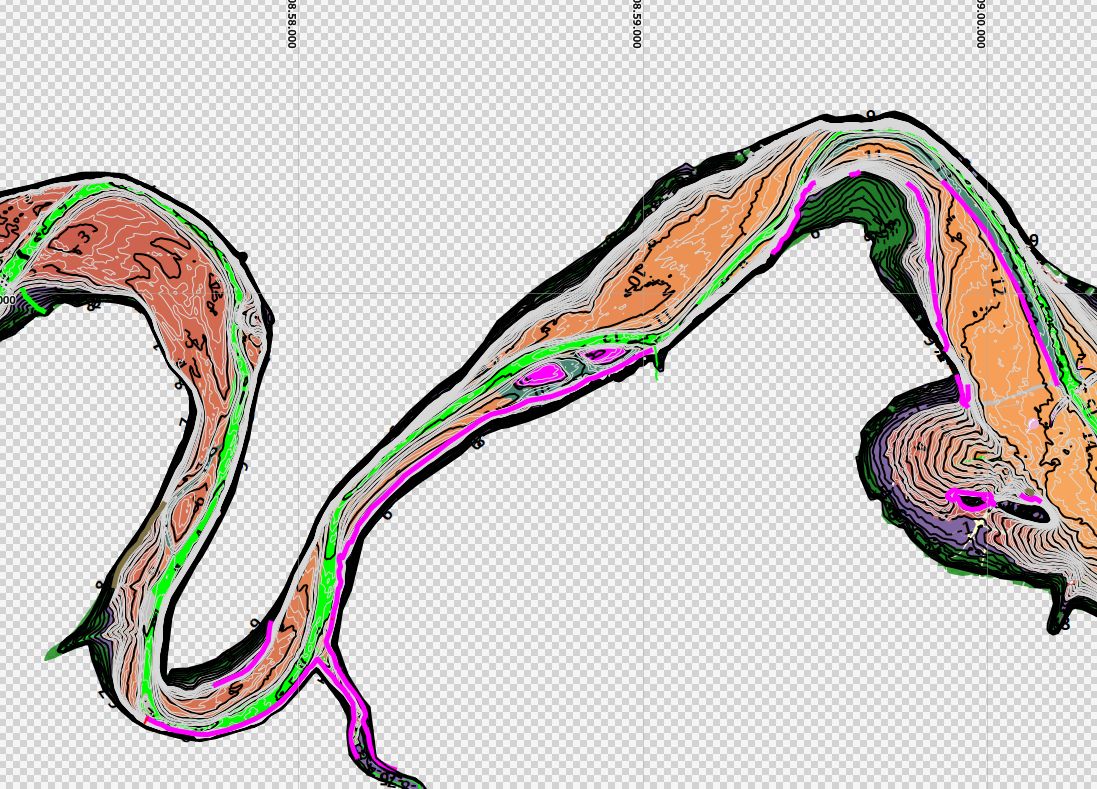This screenshot has width=1097, height=789.
Task: Select the green pointed tip at the lower-left bank
Action: tap(55, 653)
